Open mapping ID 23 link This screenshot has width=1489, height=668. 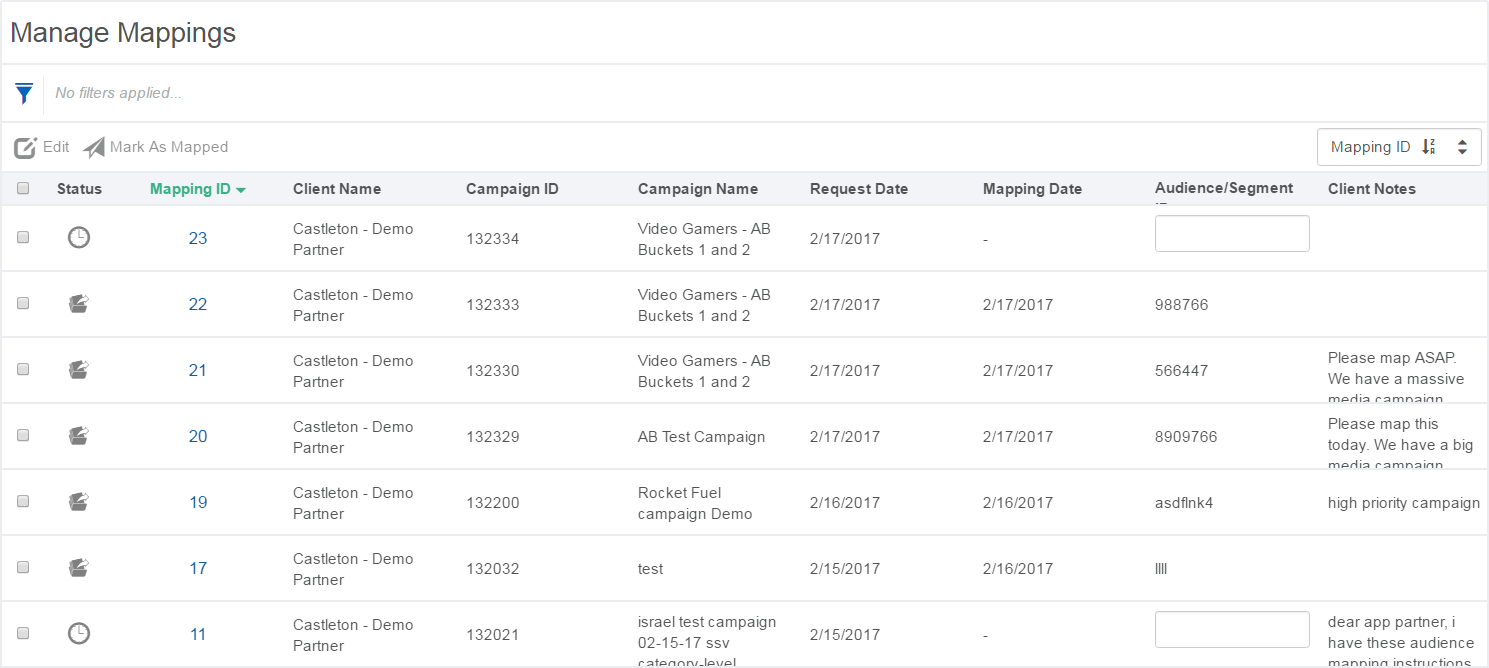tap(198, 239)
